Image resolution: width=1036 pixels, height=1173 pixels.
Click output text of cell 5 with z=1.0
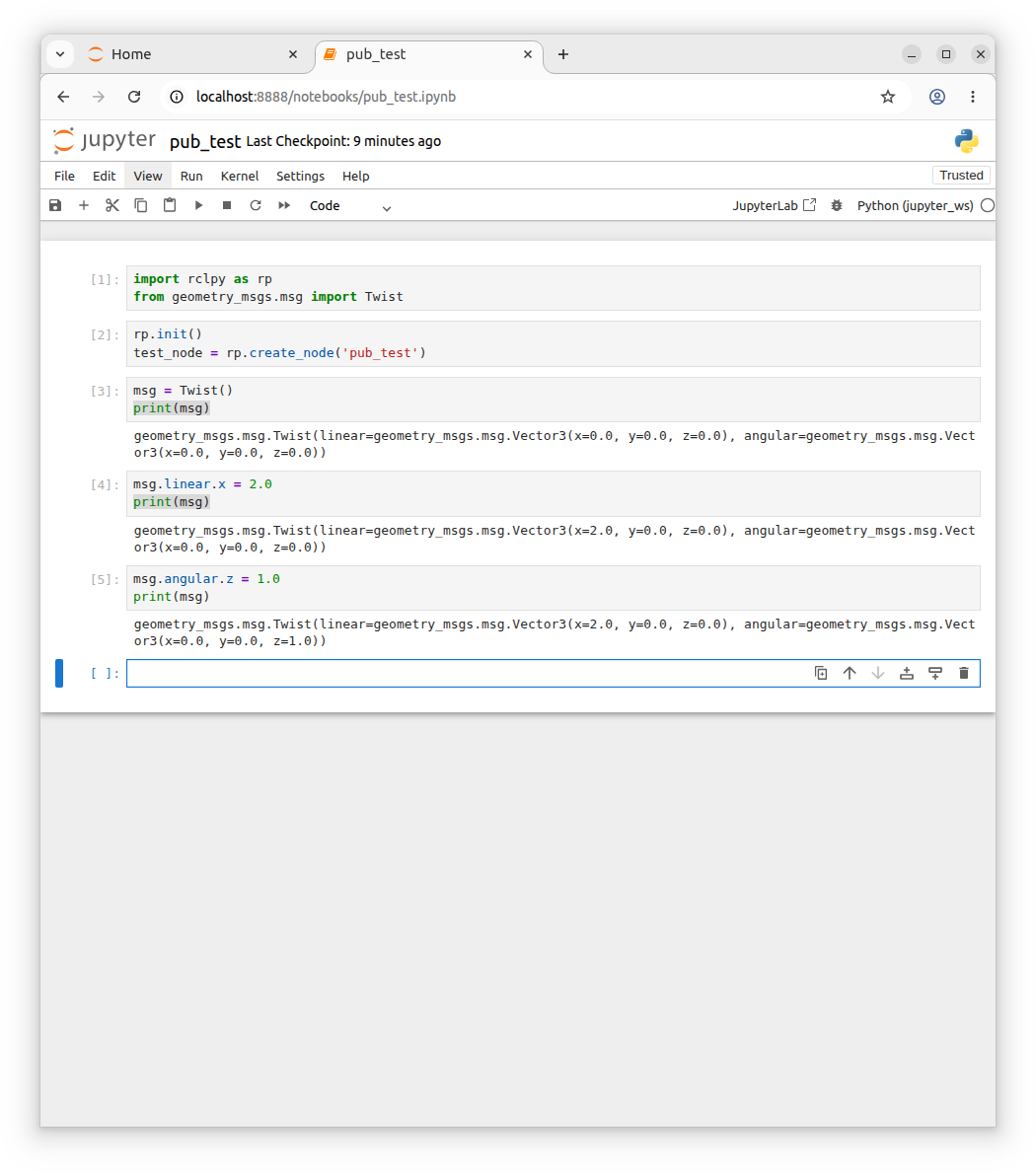pyautogui.click(x=555, y=633)
